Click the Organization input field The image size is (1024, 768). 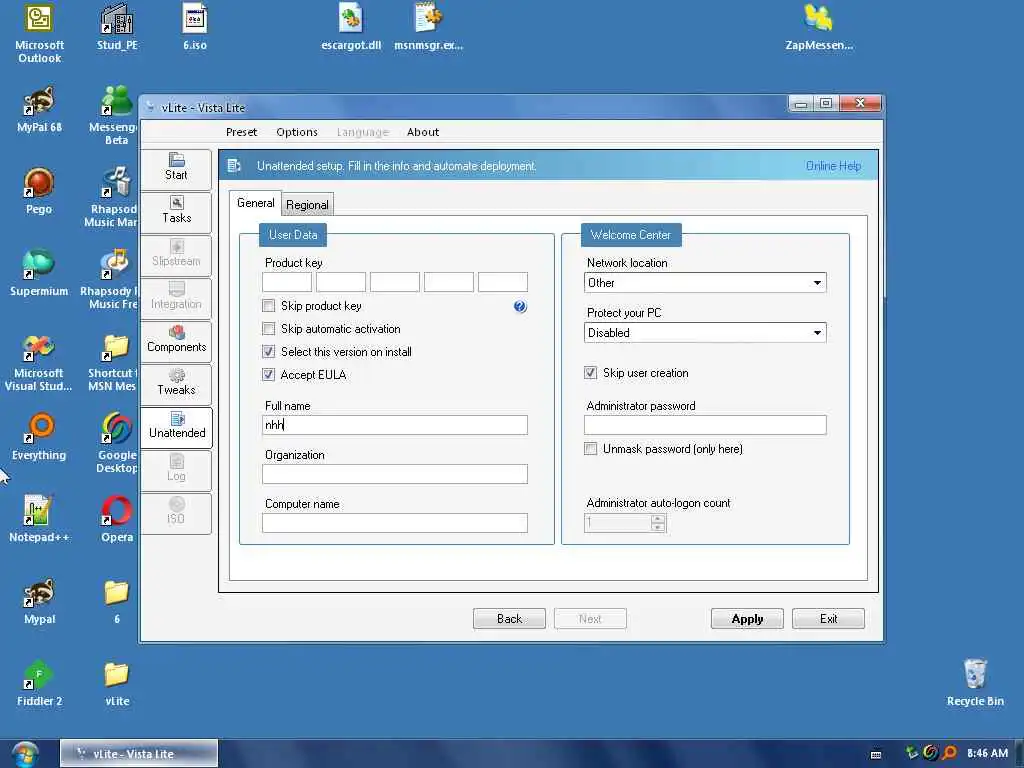pos(394,474)
